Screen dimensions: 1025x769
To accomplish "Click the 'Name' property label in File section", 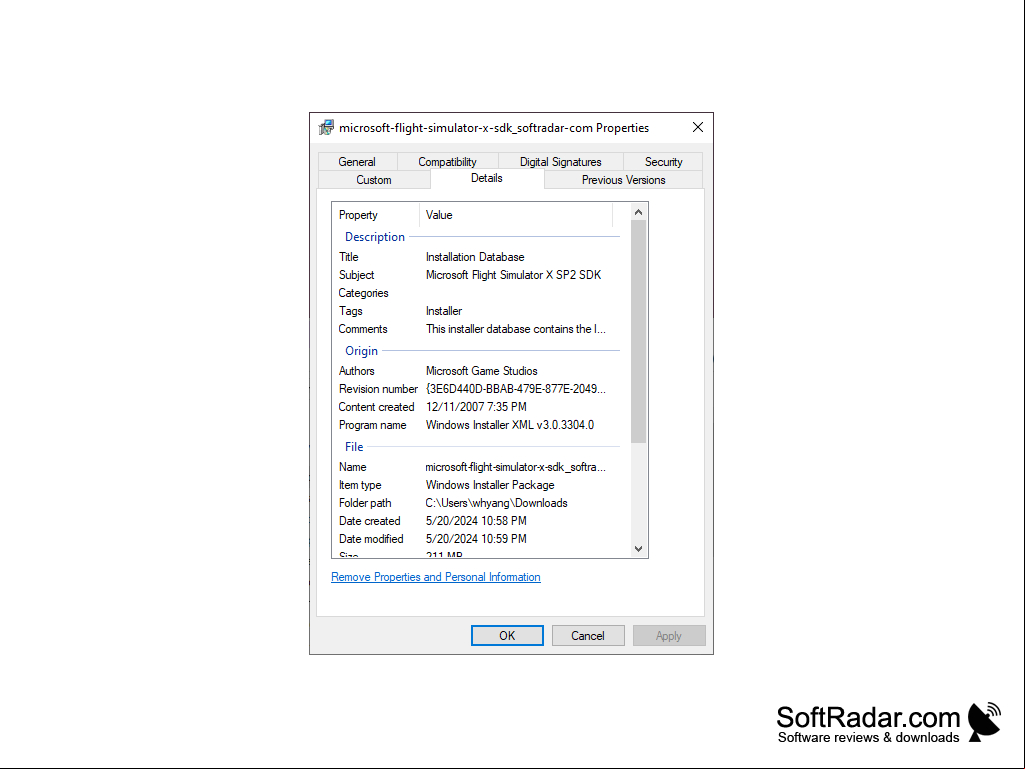I will pos(352,467).
